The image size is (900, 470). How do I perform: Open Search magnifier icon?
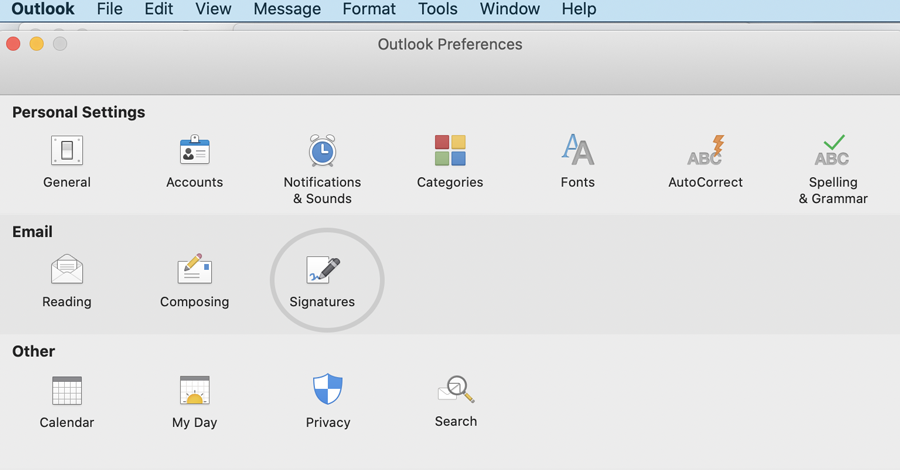coord(456,390)
